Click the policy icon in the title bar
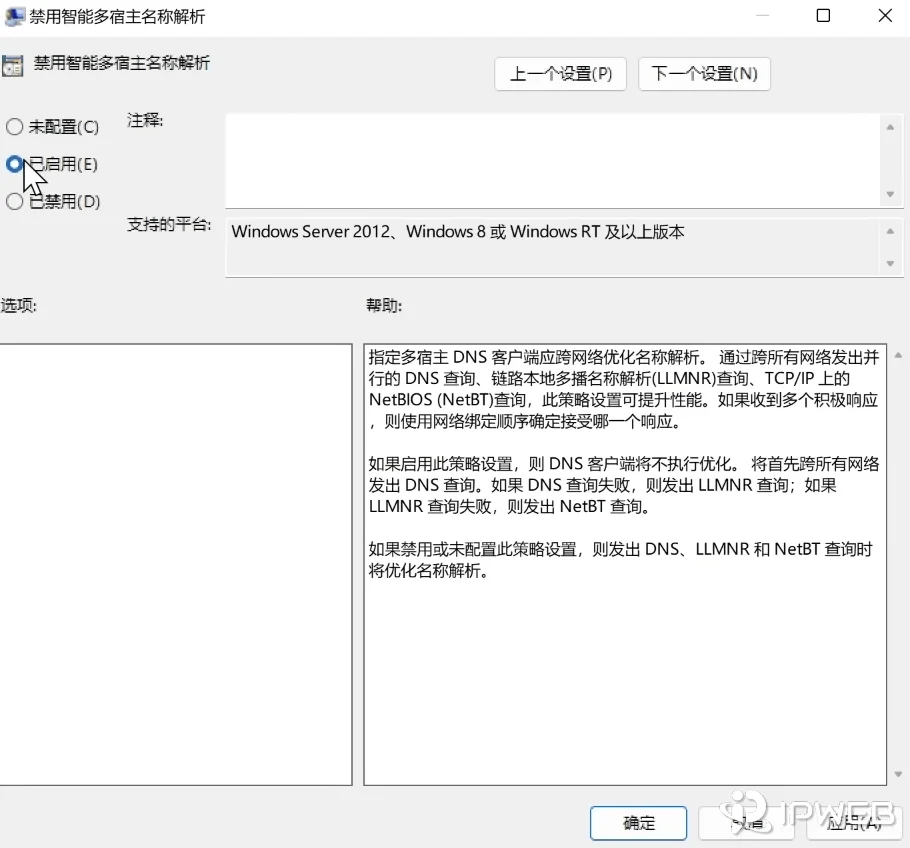Viewport: 910px width, 848px height. coord(14,16)
